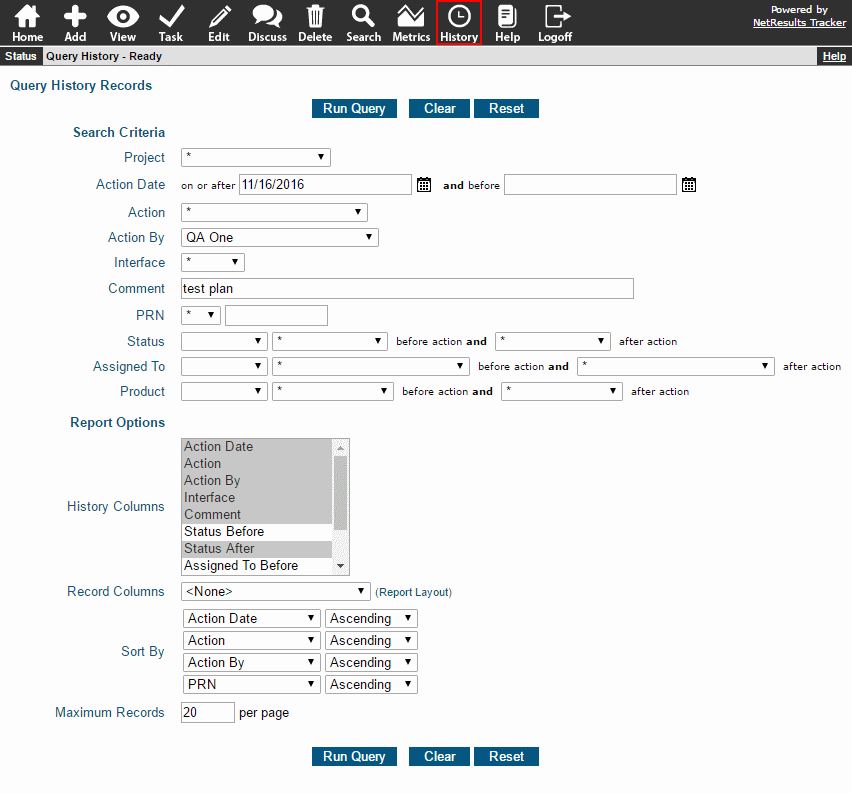
Task: Open the Action By dropdown showing QA One
Action: [x=280, y=238]
